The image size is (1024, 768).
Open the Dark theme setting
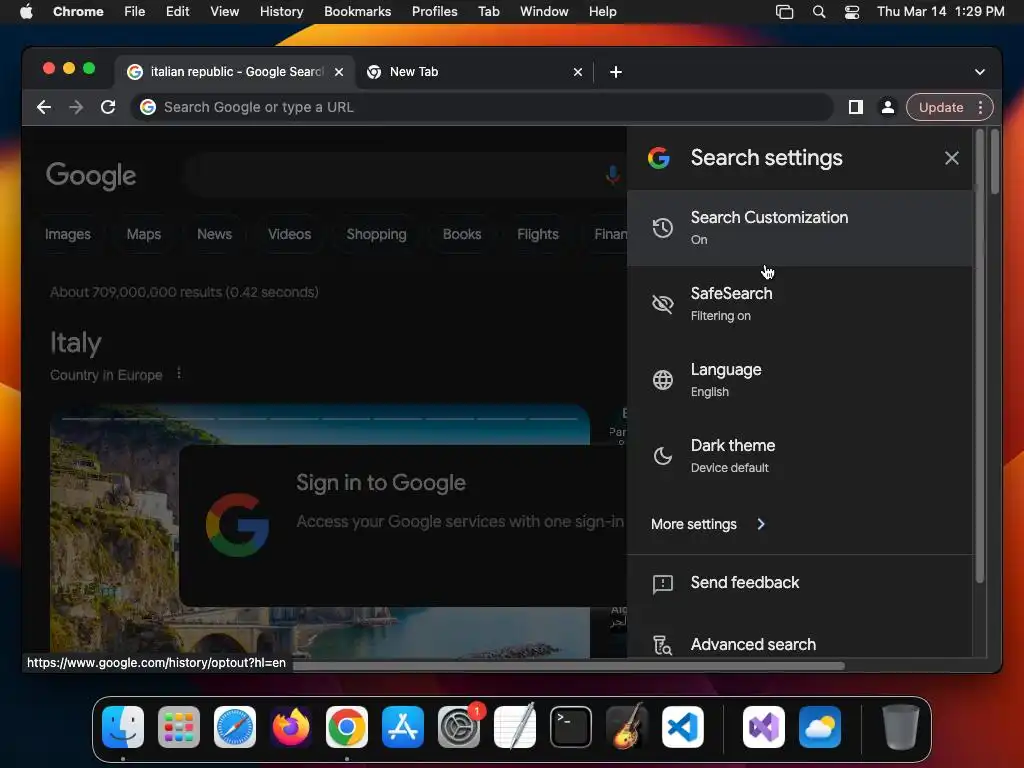point(800,455)
